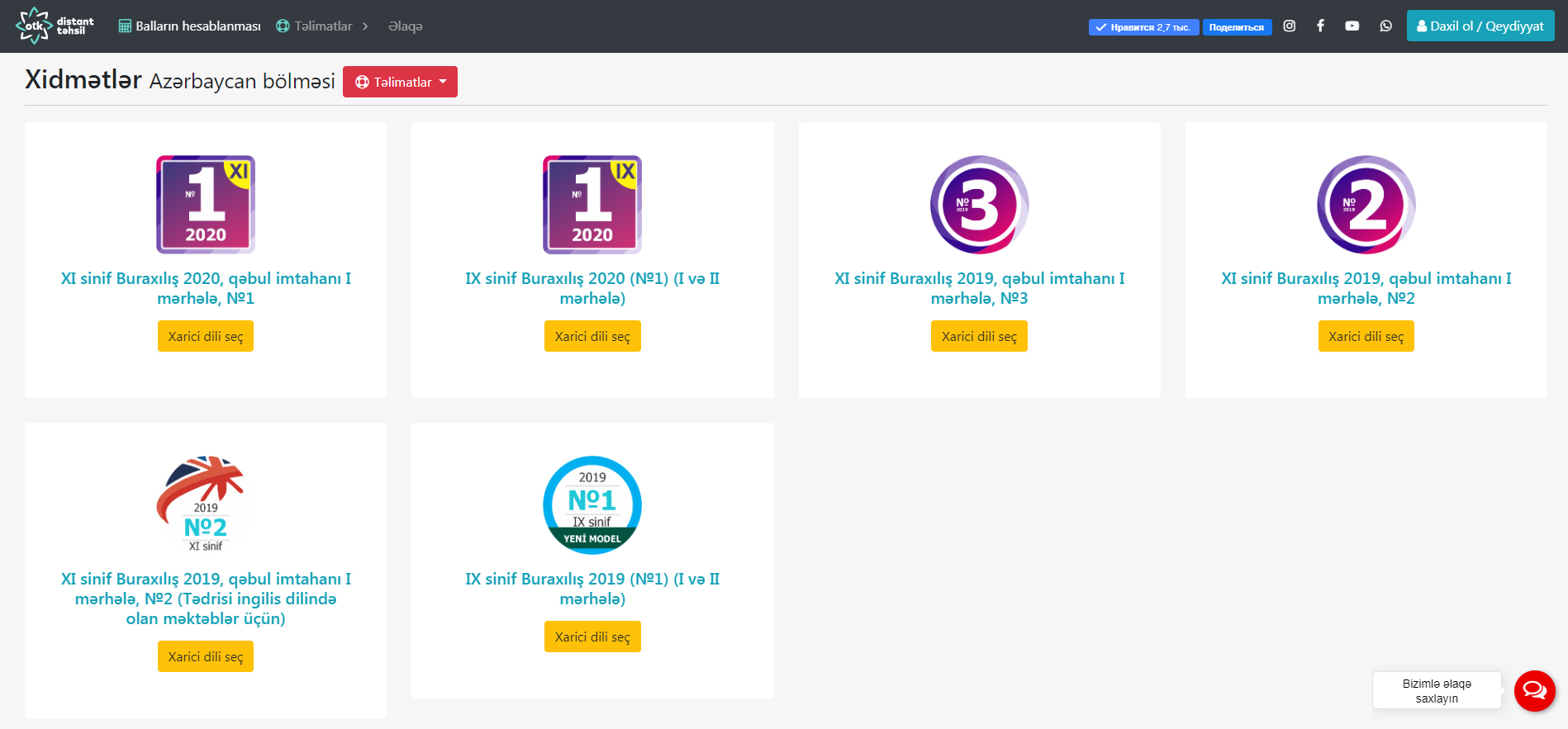Open the Facebook icon in header
Viewport: 1568px width, 729px height.
coord(1320,26)
